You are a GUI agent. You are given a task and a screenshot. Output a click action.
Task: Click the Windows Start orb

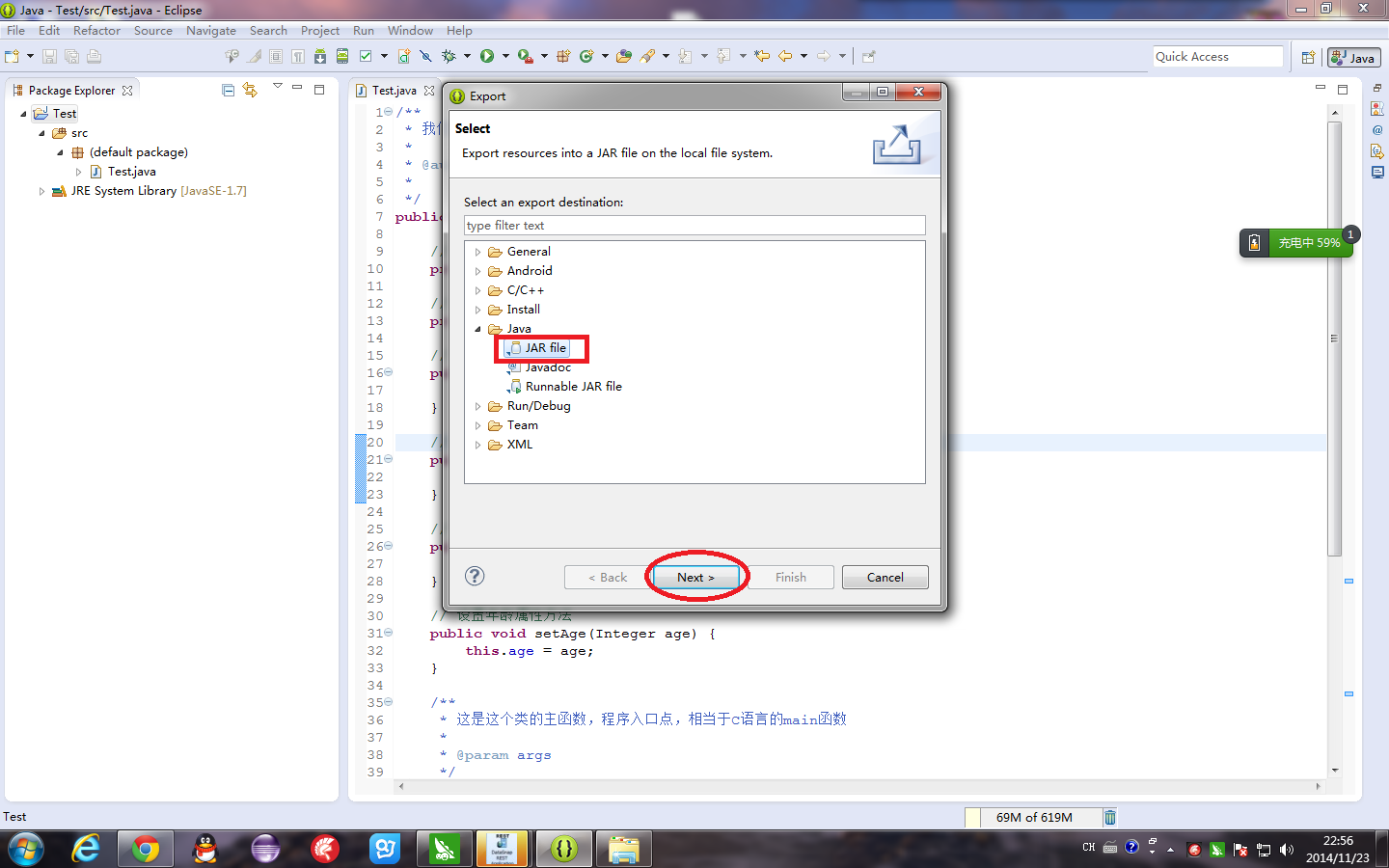coord(25,849)
